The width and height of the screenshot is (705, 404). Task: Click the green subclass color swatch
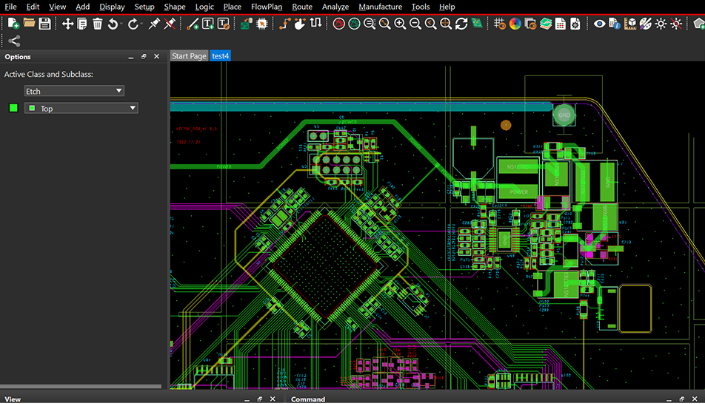13,108
